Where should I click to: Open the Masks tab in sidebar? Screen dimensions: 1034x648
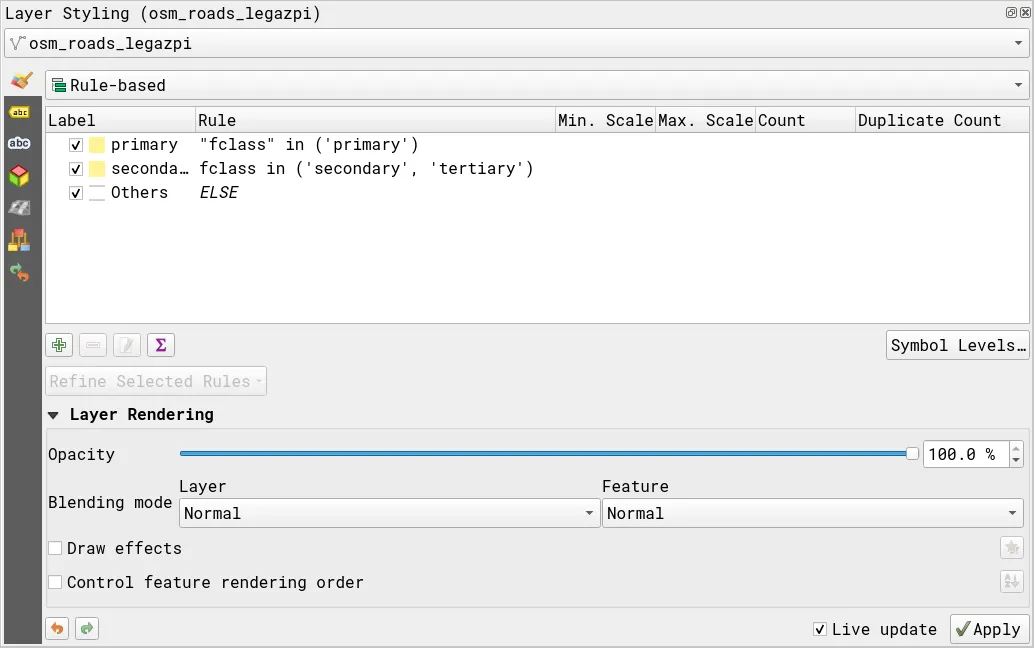point(19,144)
